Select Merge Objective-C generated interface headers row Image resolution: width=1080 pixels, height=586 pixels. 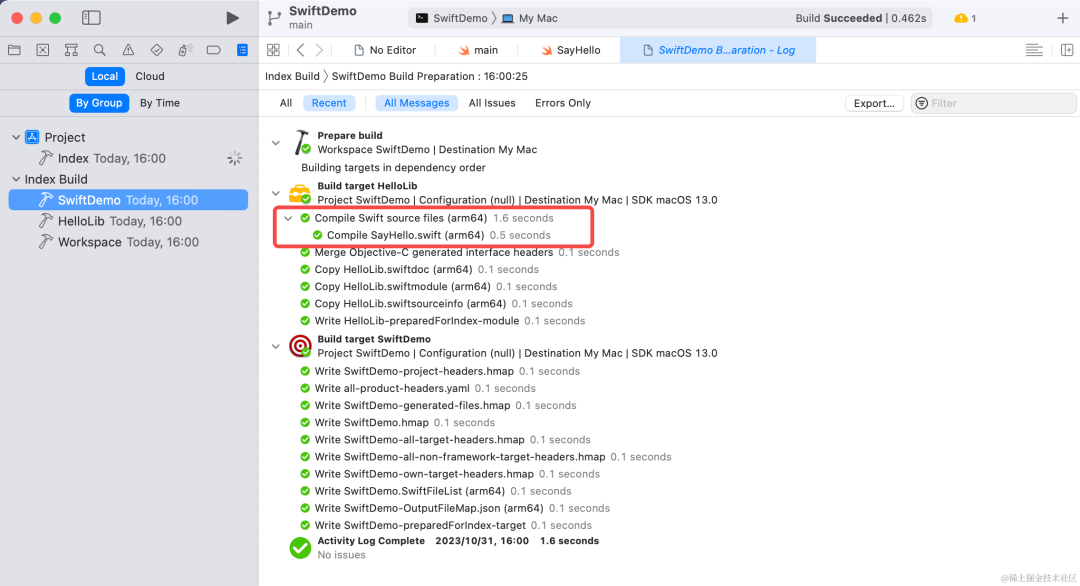click(459, 253)
